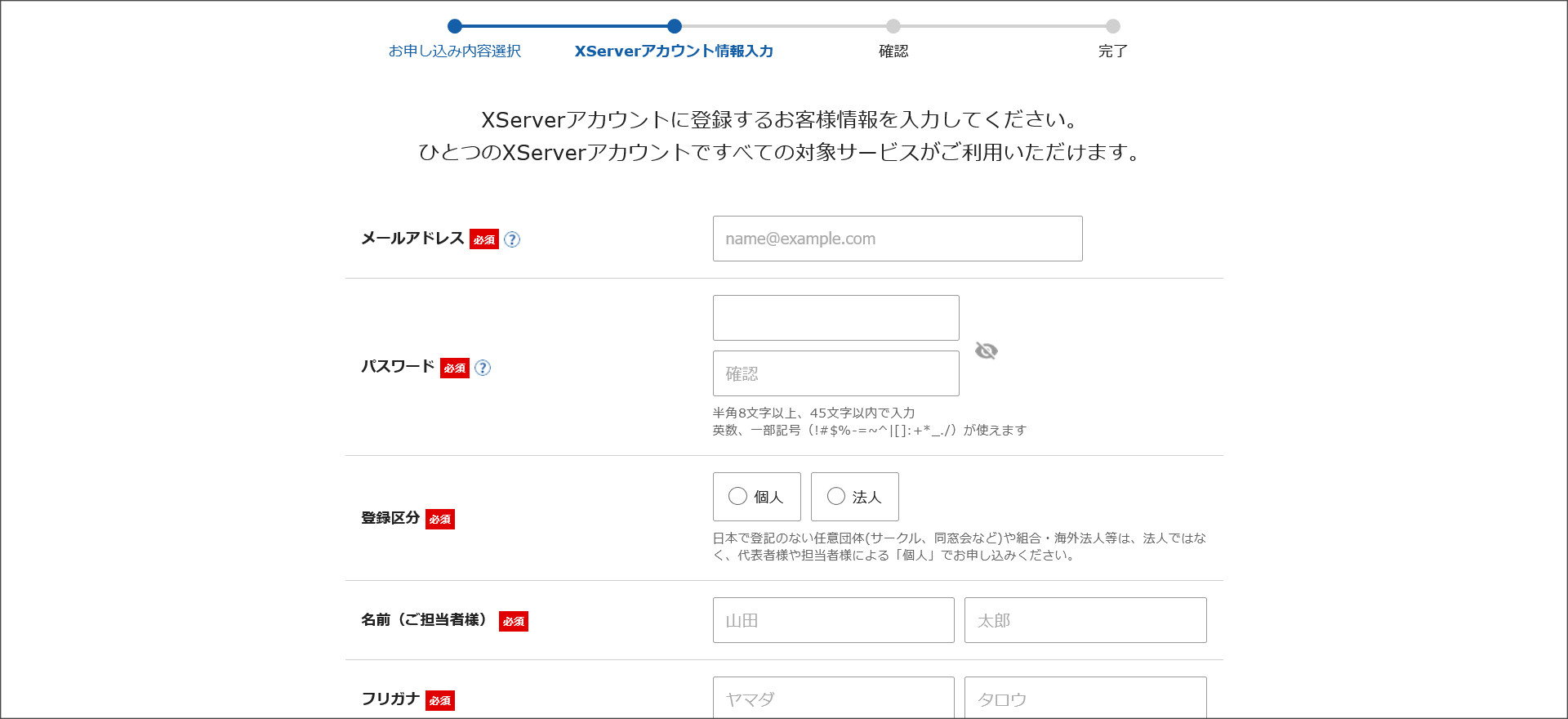Focus the 太郎 first name field

pos(1085,620)
